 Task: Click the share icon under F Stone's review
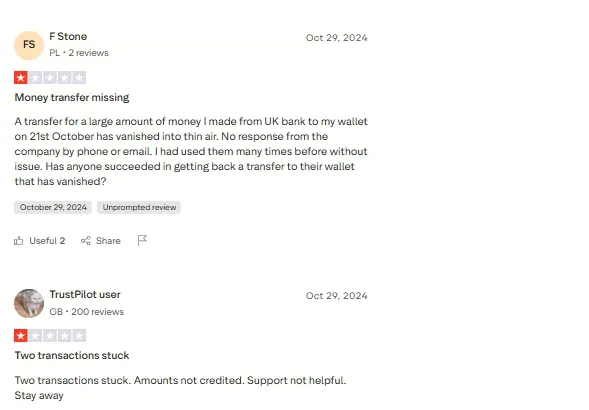86,241
